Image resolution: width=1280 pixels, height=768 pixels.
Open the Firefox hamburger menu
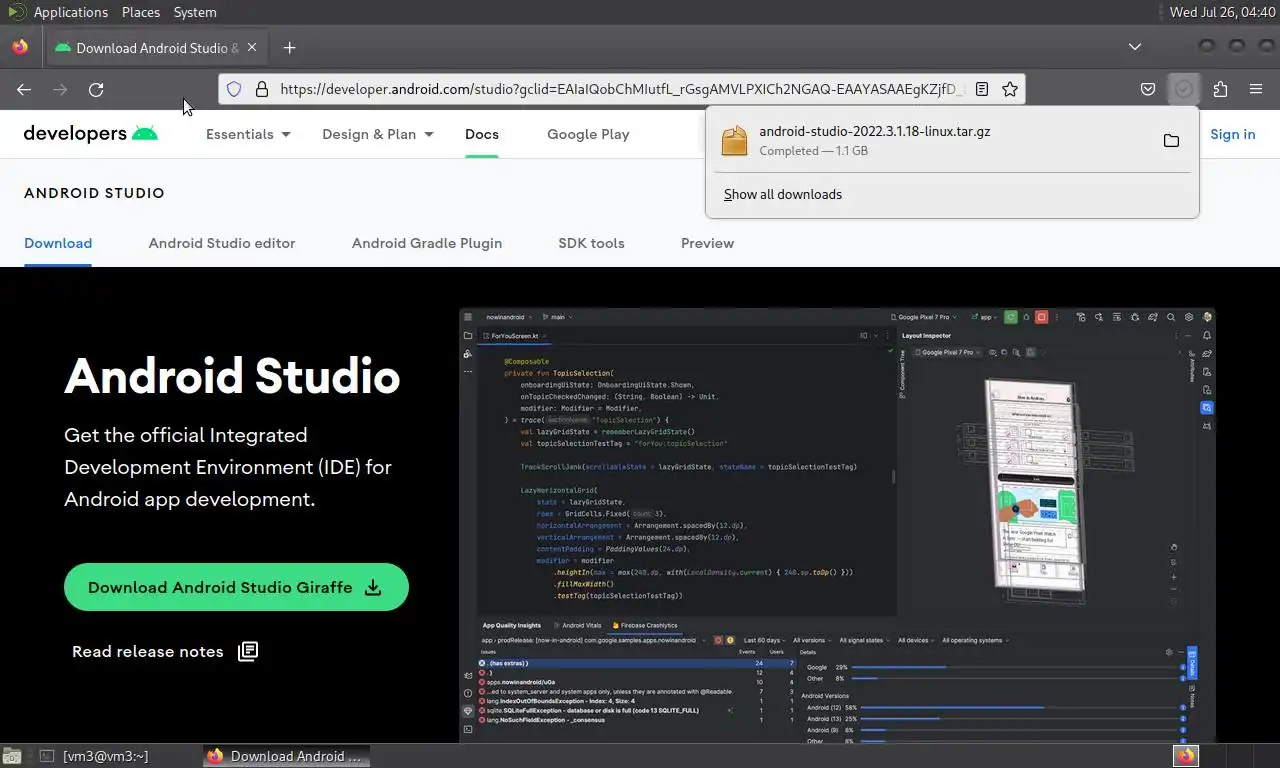[x=1256, y=89]
